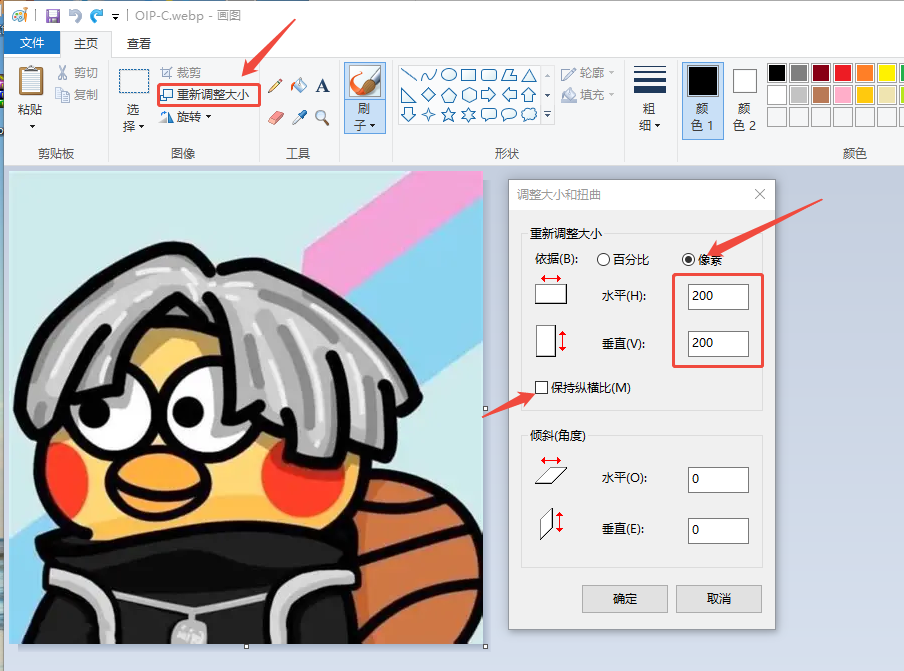904x671 pixels.
Task: Click the Horizontal skew (水平O) field
Action: point(718,480)
